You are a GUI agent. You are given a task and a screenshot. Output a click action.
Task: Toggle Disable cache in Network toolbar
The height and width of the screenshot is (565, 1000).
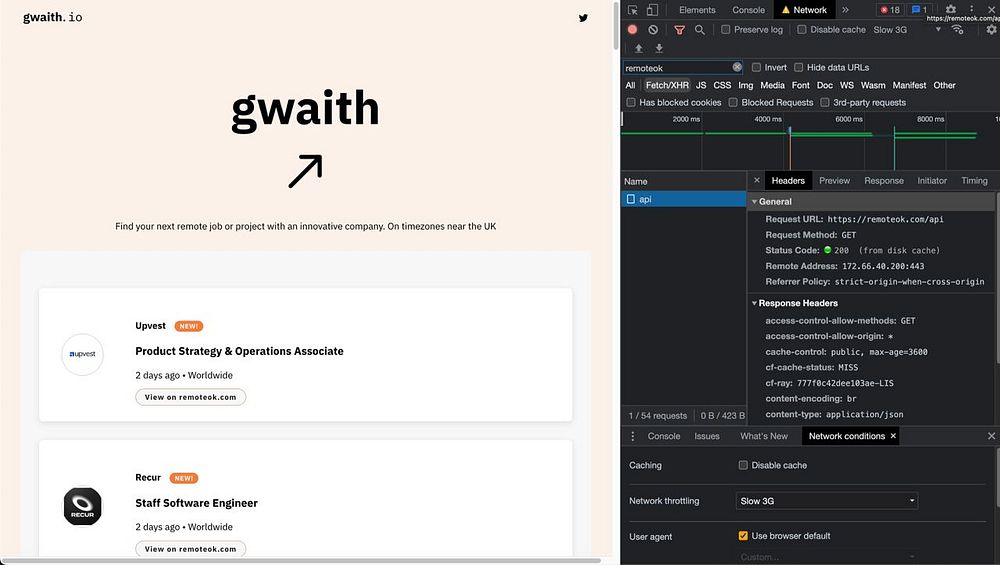802,29
